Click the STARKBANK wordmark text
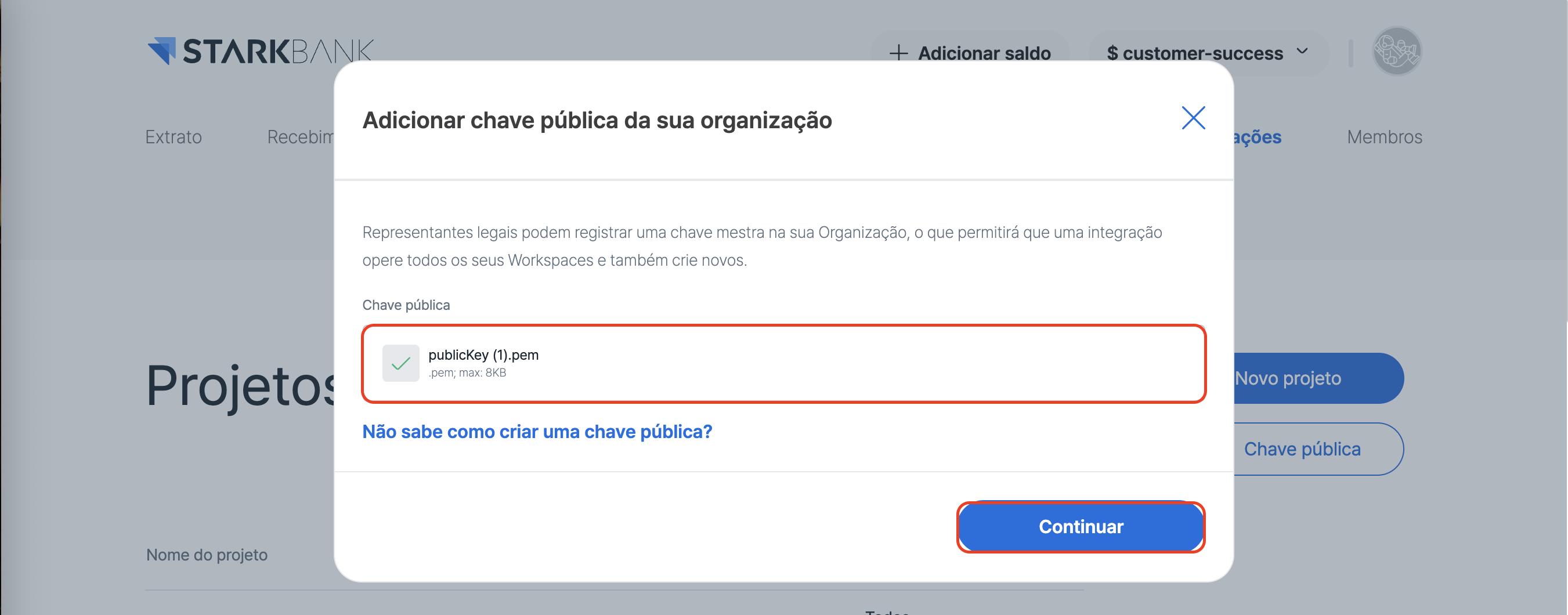This screenshot has width=1568, height=615. (277, 52)
